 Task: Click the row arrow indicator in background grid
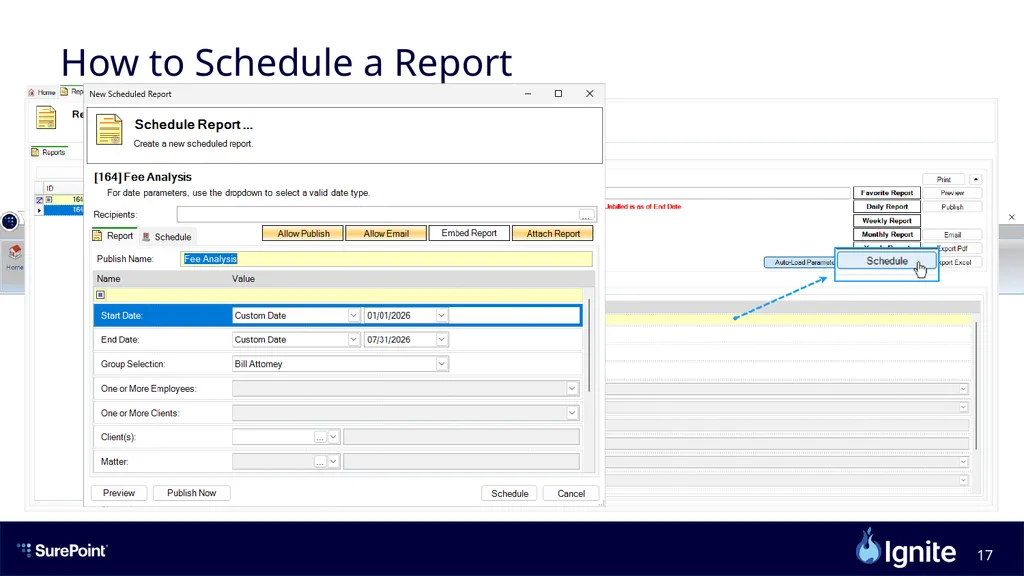[40, 210]
